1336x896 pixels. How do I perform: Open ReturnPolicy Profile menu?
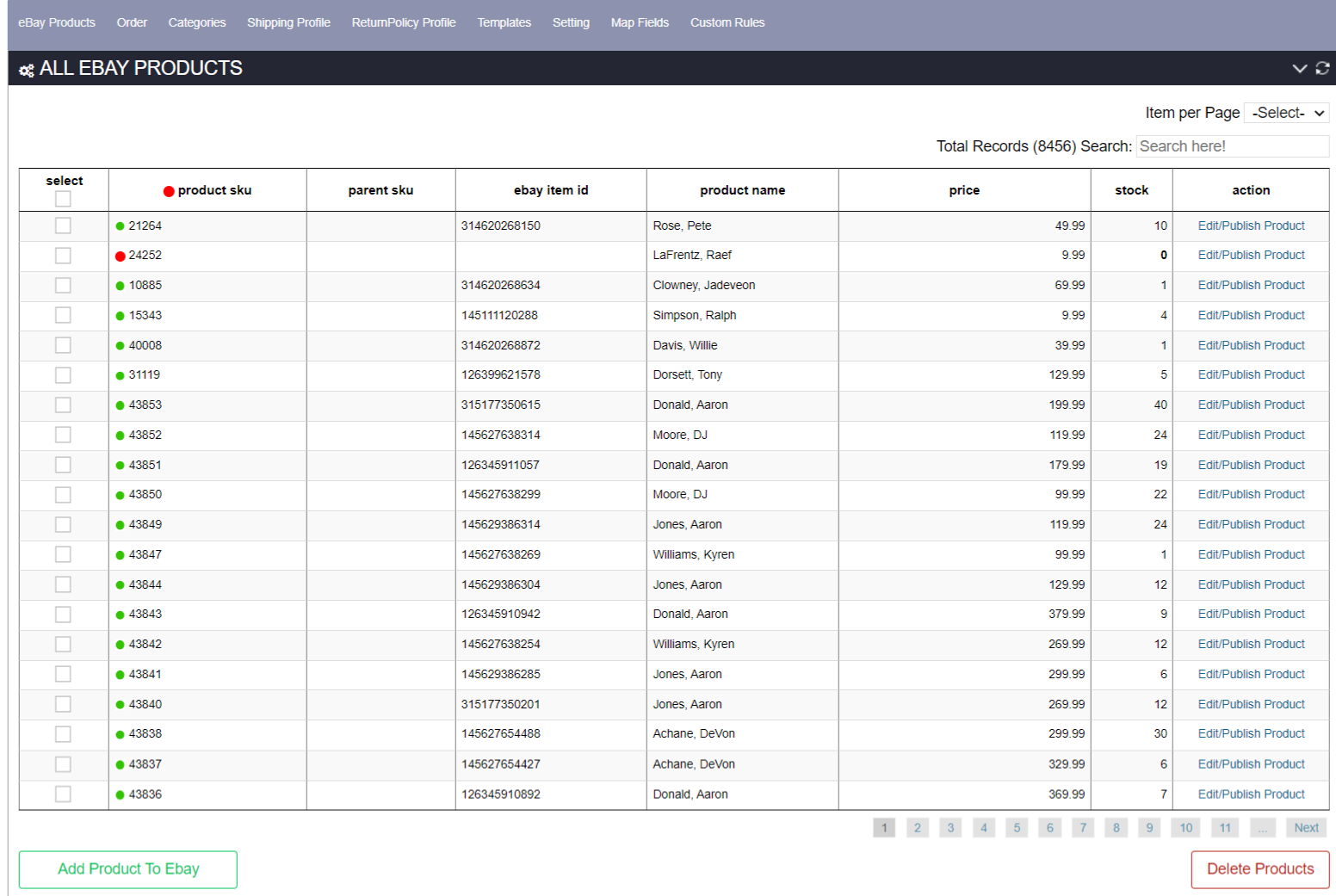pos(404,22)
